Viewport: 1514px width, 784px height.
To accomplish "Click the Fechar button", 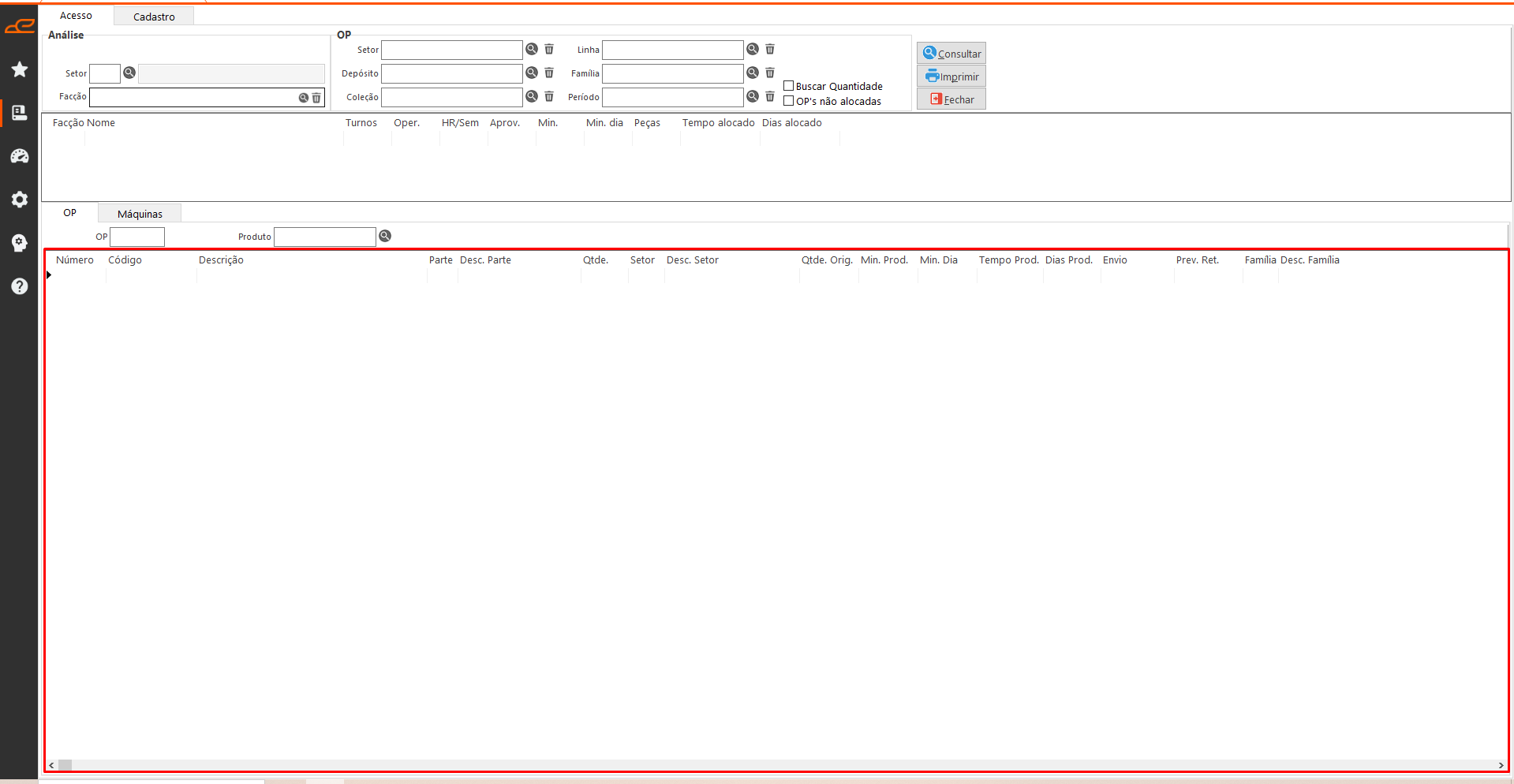I will tap(951, 99).
